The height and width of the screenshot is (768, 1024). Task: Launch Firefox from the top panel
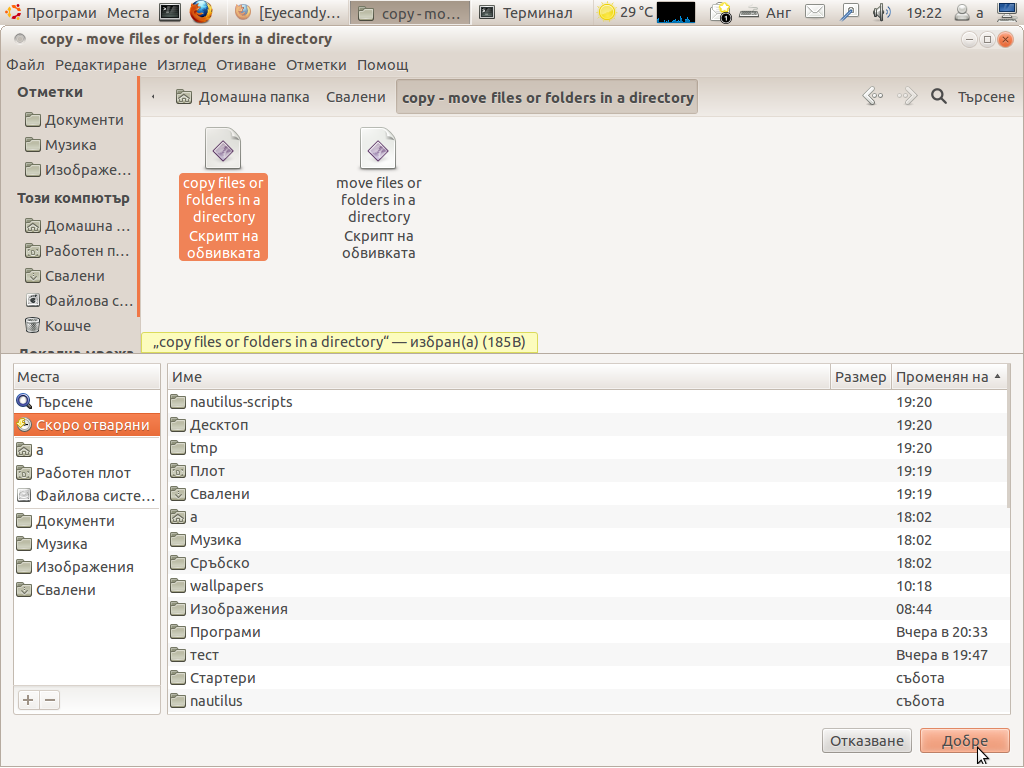pos(201,12)
